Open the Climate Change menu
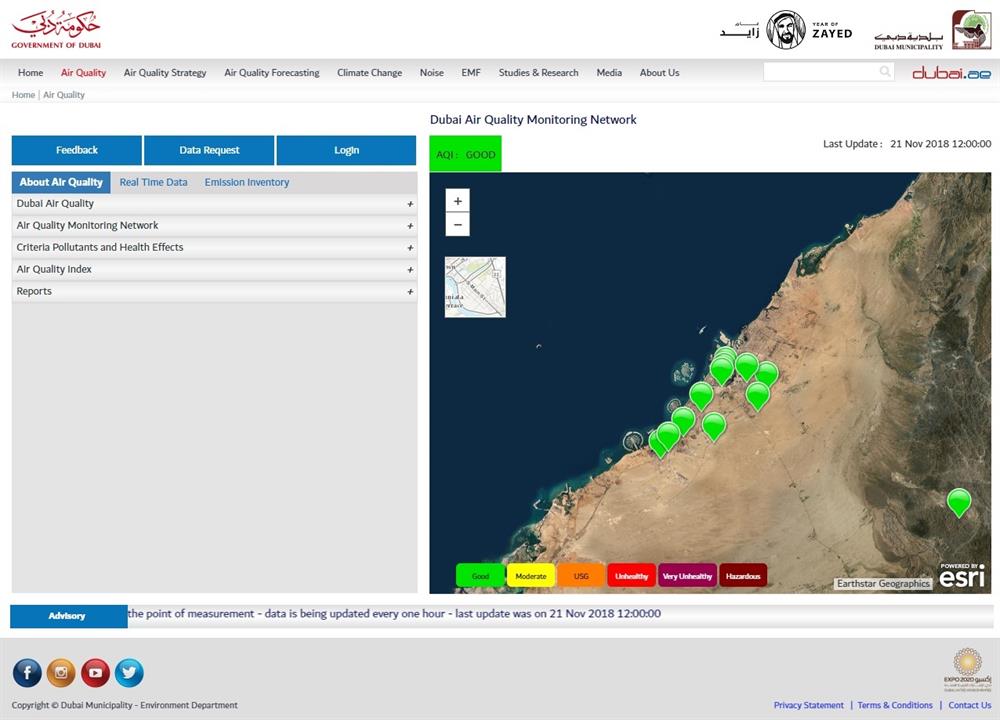The width and height of the screenshot is (1000, 720). 370,73
